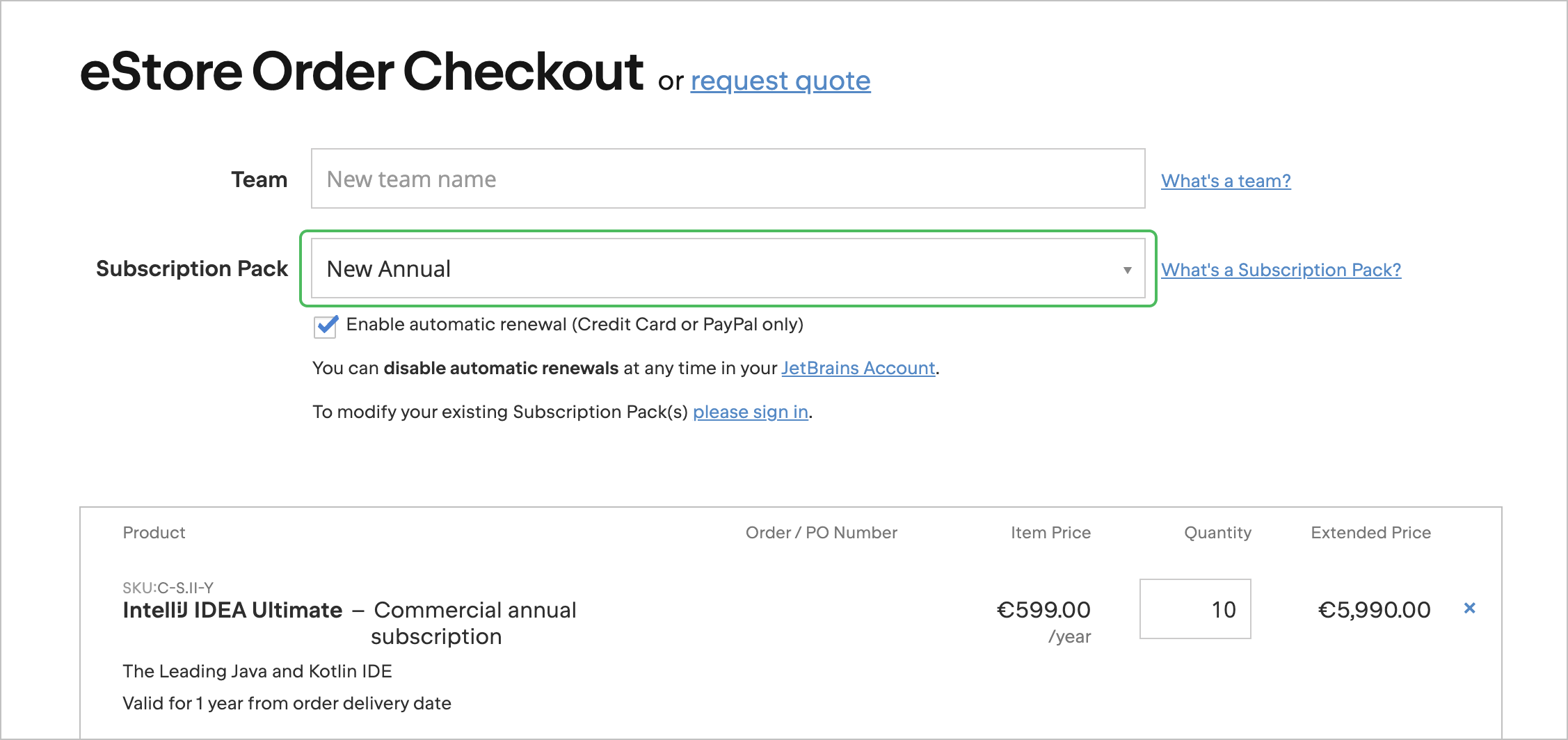Click the SKU C-S.II-Y label

169,587
